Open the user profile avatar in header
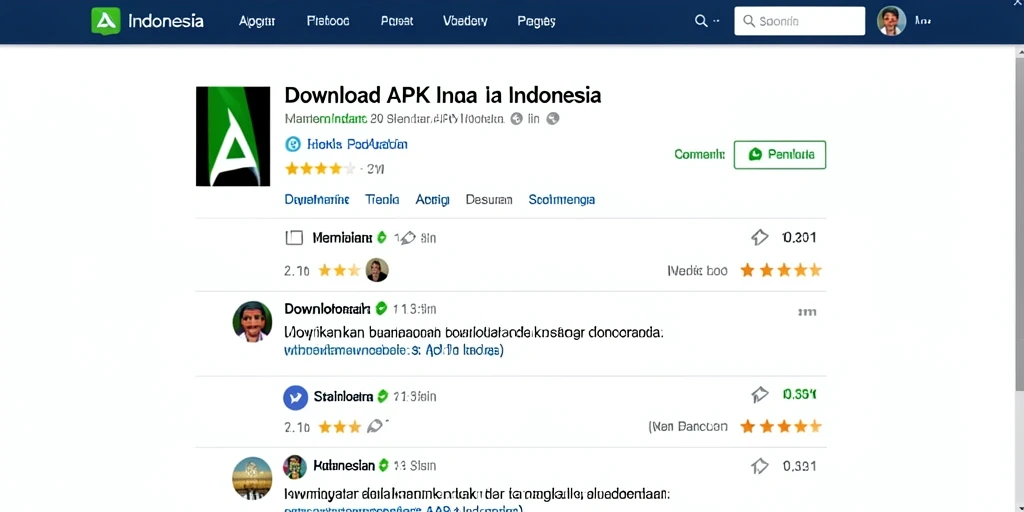 click(x=891, y=21)
